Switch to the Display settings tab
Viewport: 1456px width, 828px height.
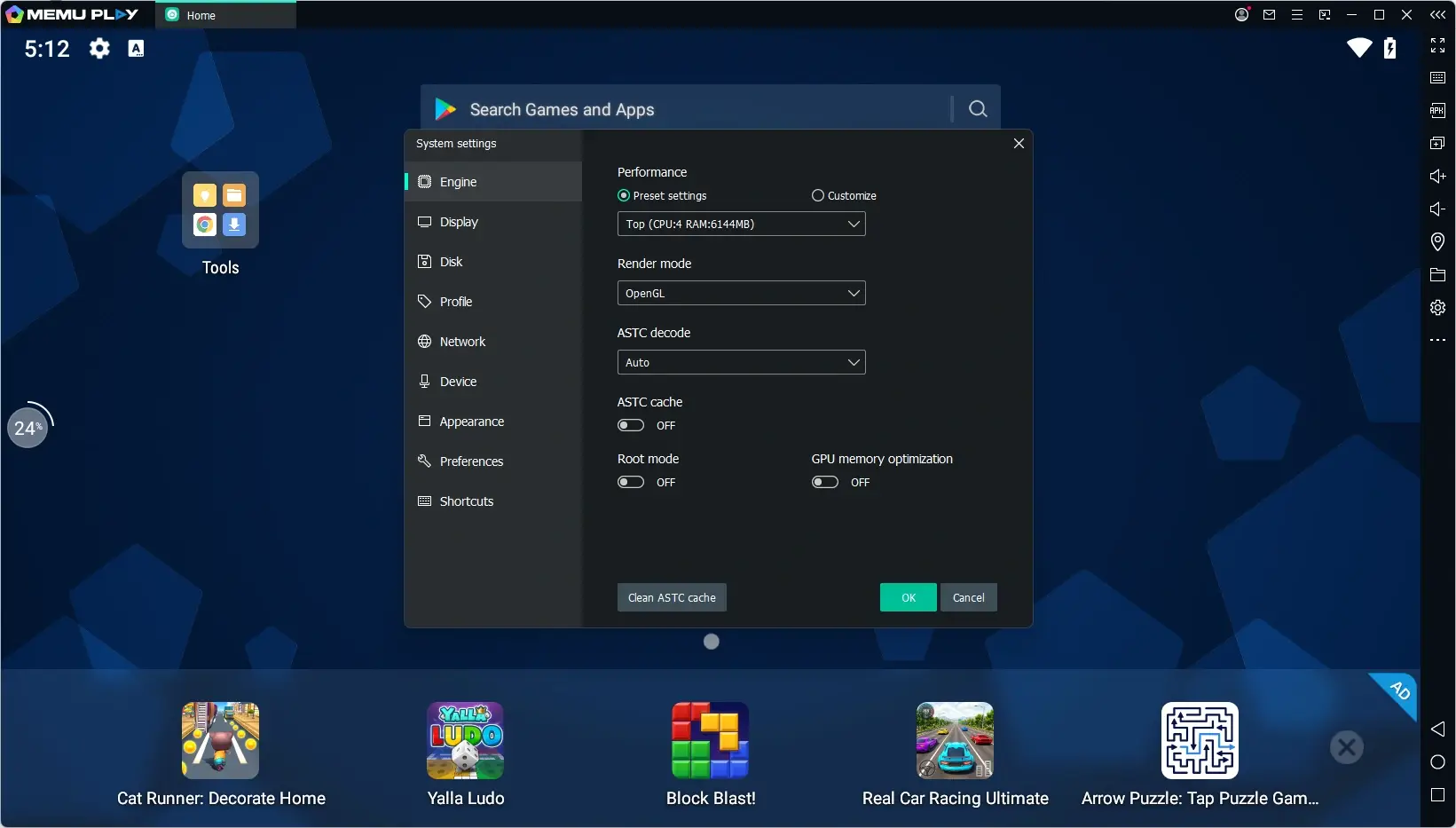tap(493, 222)
